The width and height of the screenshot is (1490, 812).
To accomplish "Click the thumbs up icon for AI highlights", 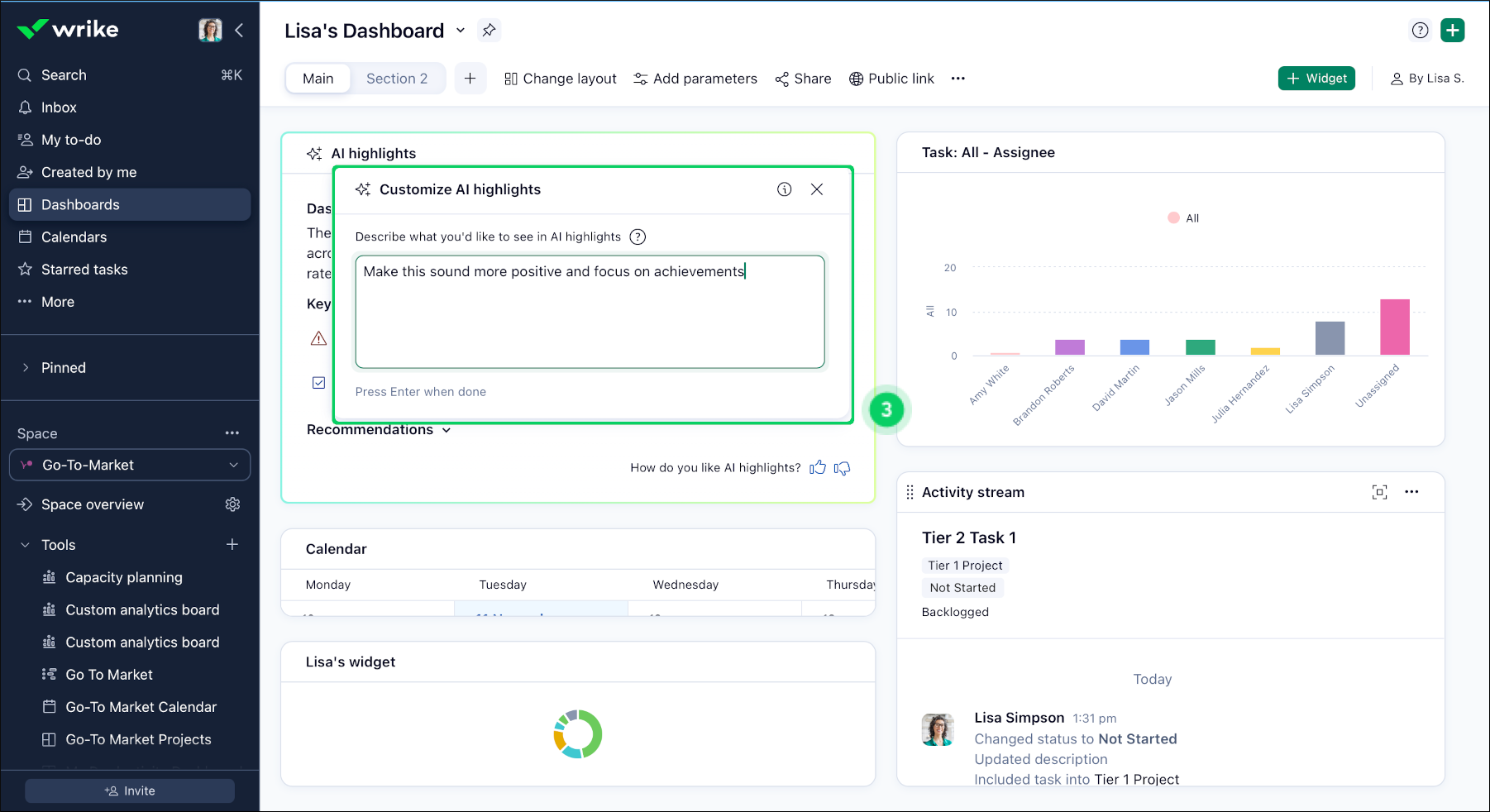I will pos(818,468).
